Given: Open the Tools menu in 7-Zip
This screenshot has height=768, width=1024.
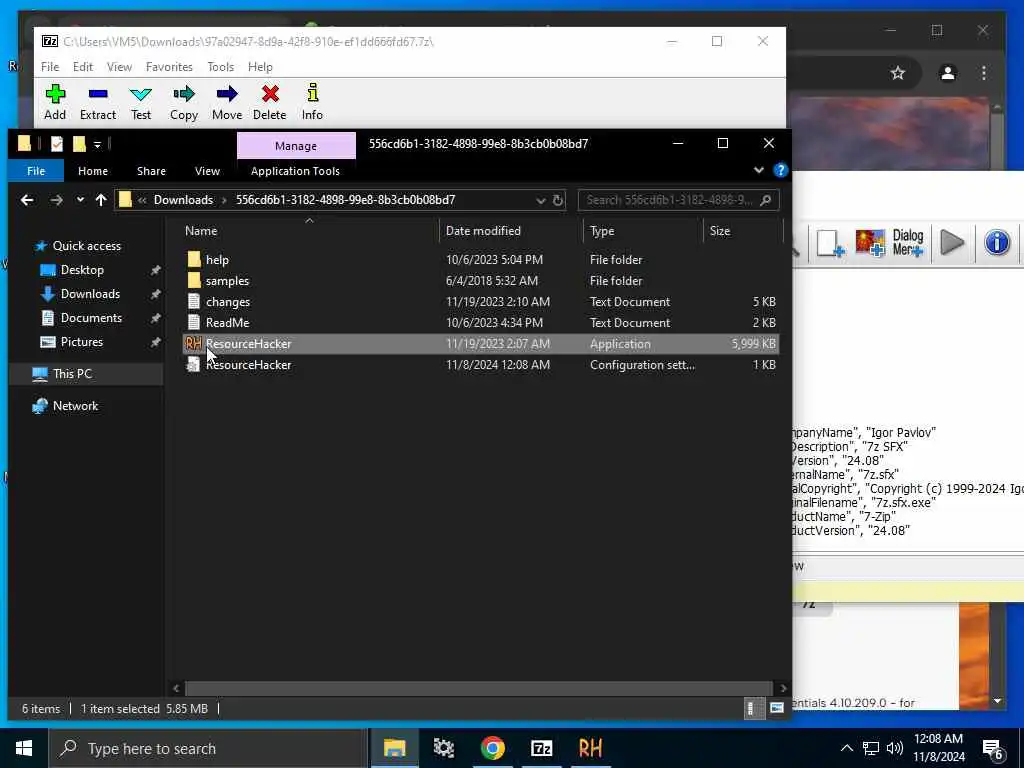Looking at the screenshot, I should [221, 67].
